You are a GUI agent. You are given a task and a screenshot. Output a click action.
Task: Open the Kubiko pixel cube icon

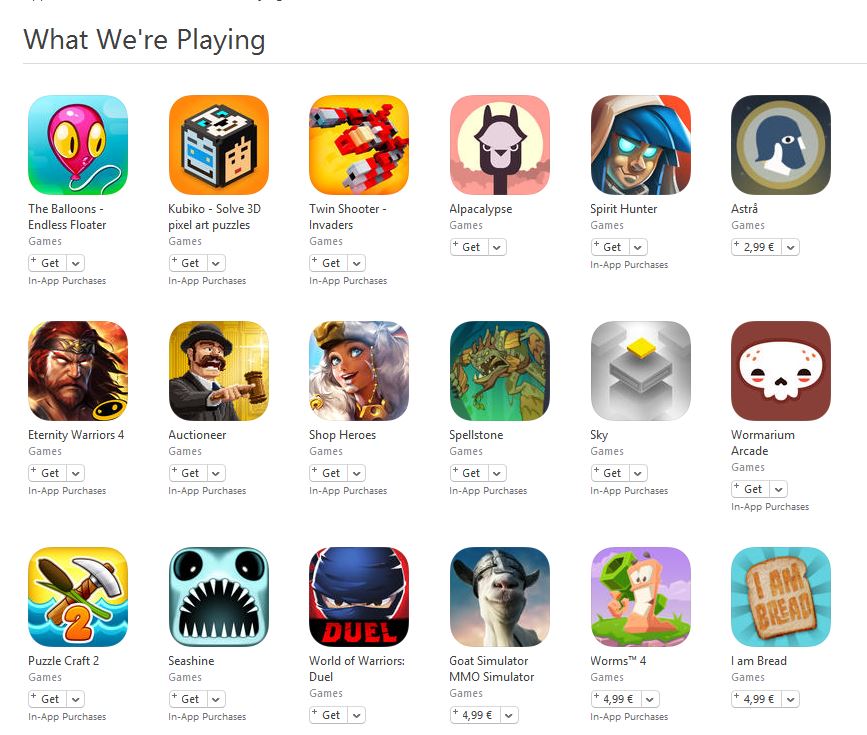click(x=218, y=145)
